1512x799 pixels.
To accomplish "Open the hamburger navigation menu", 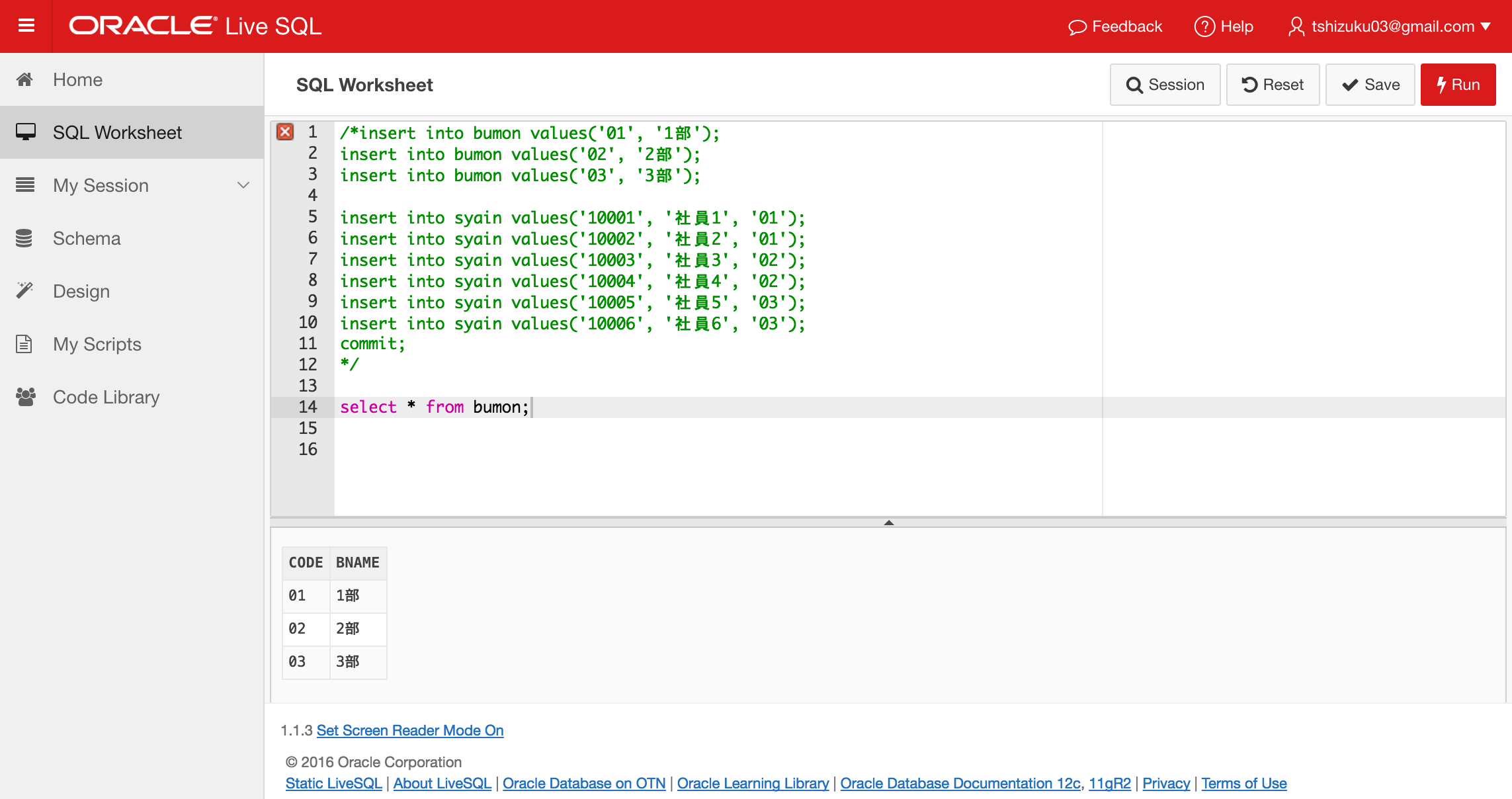I will click(26, 26).
